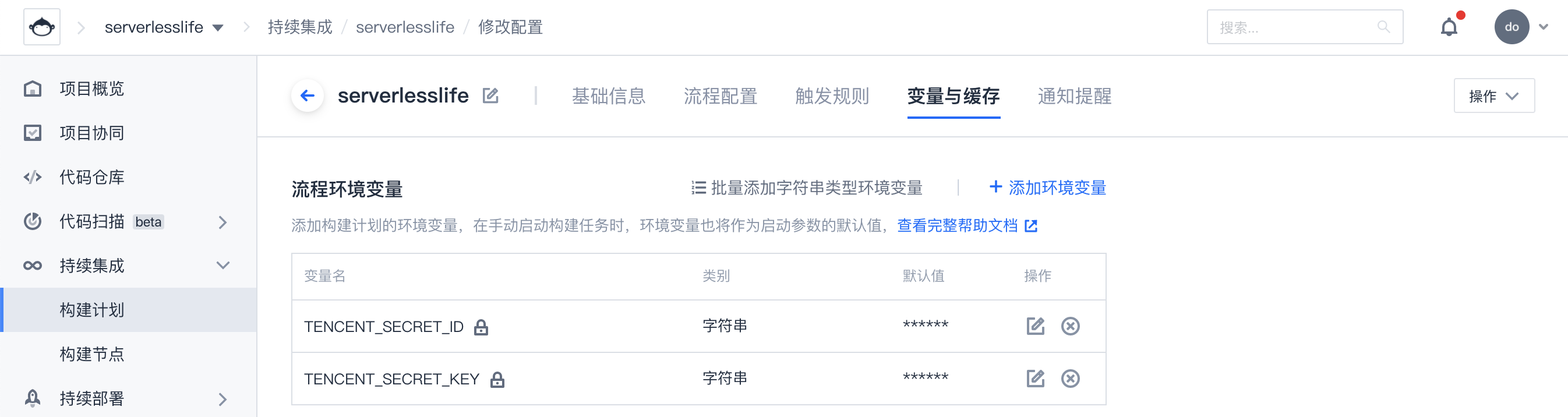Screen dimensions: 1568x417
Task: Open the 操作 dropdown menu
Action: [x=1493, y=96]
